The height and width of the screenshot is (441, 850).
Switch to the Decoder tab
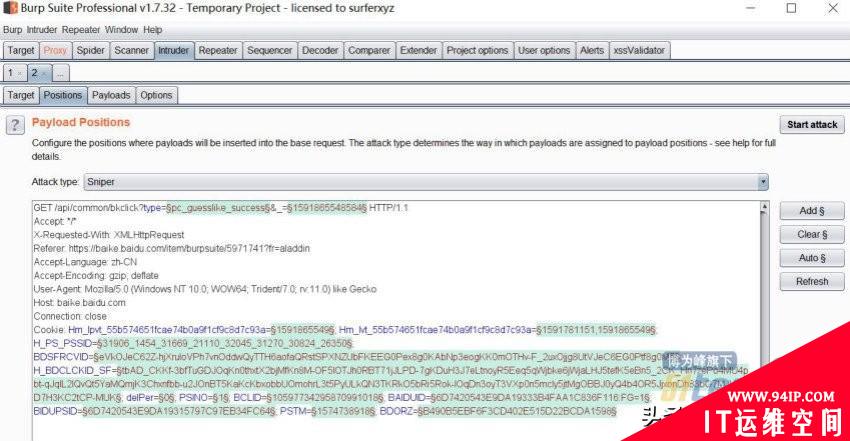pos(320,50)
